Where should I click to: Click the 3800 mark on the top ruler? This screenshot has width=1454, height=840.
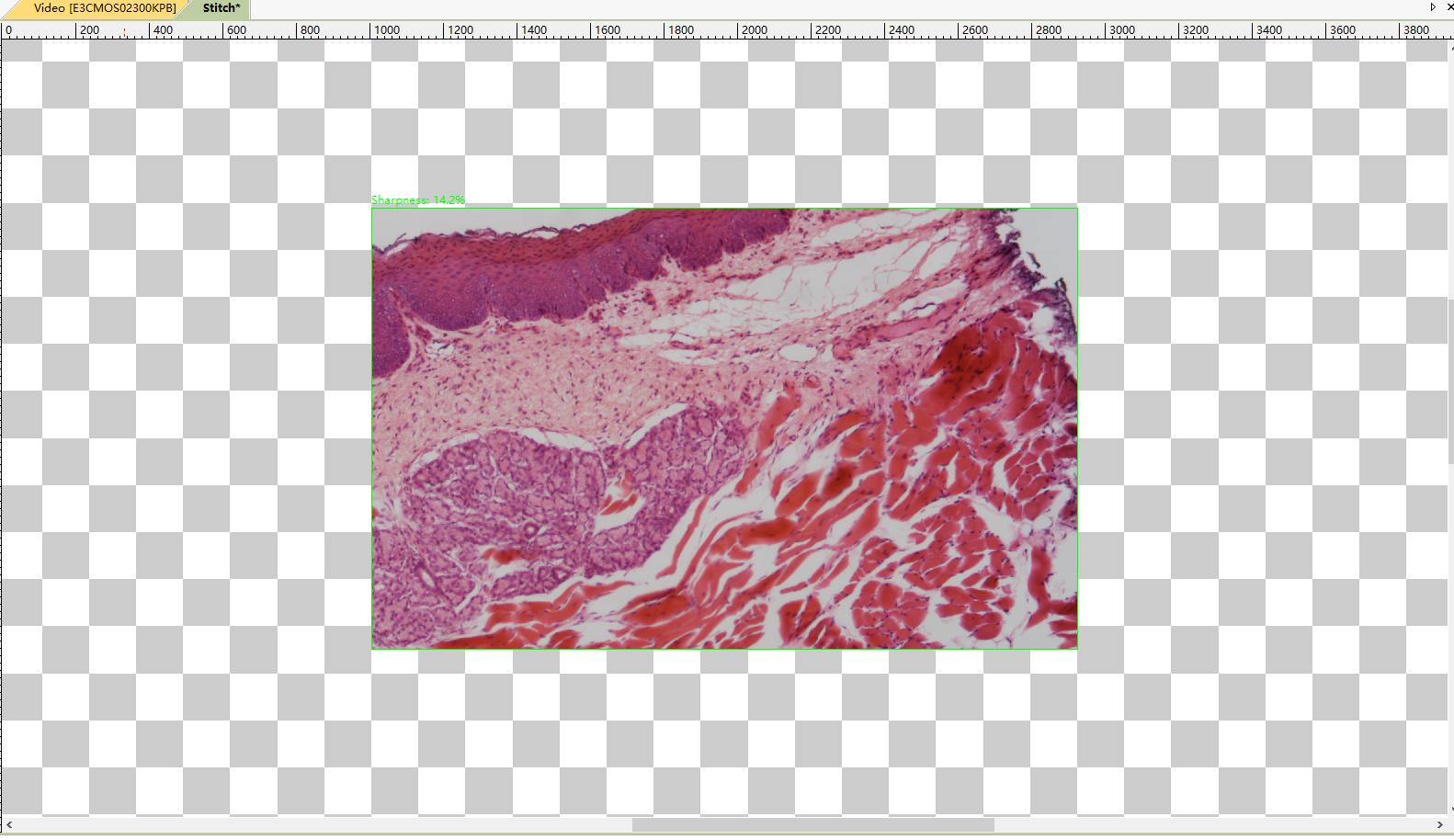pyautogui.click(x=1415, y=30)
